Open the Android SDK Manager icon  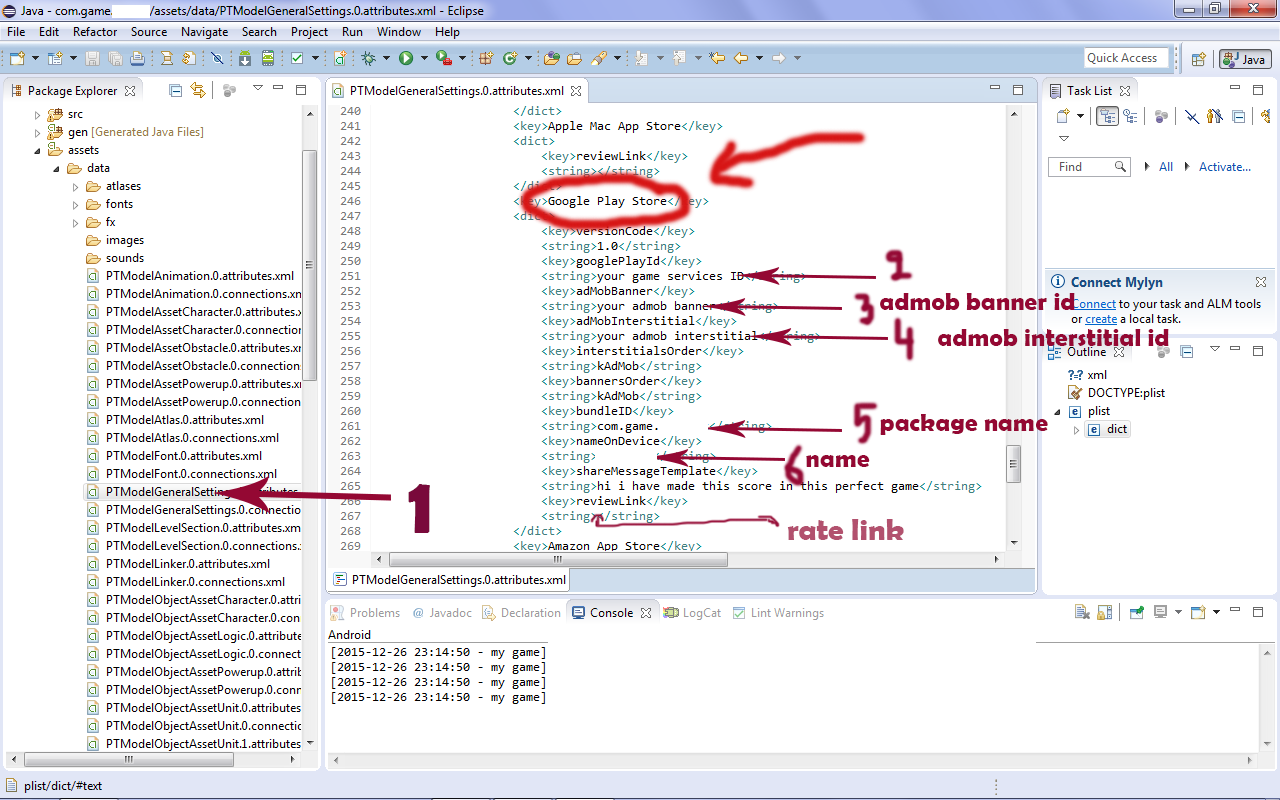[245, 59]
